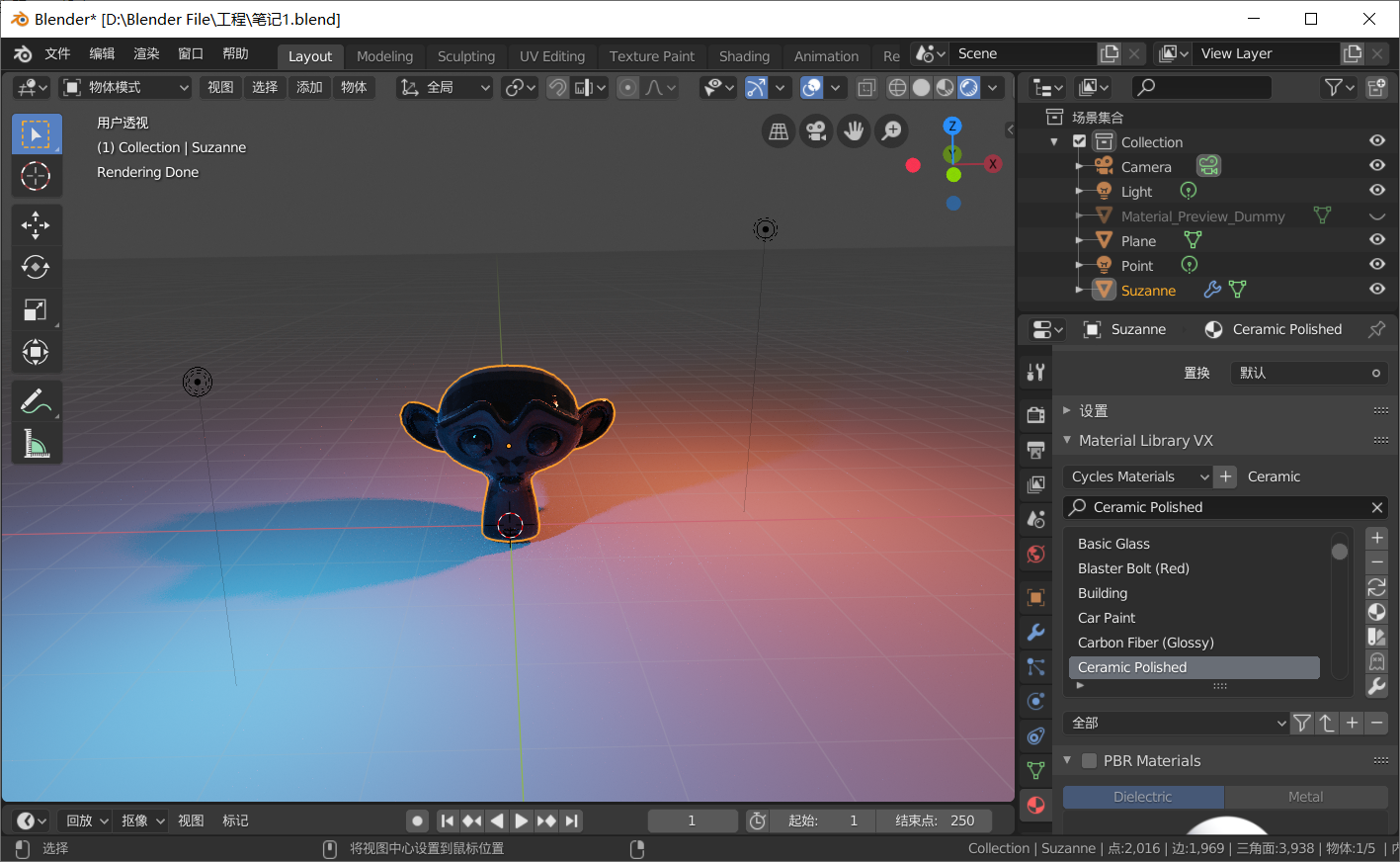Choose the Move tool
Viewport: 1400px width, 862px height.
tap(36, 225)
